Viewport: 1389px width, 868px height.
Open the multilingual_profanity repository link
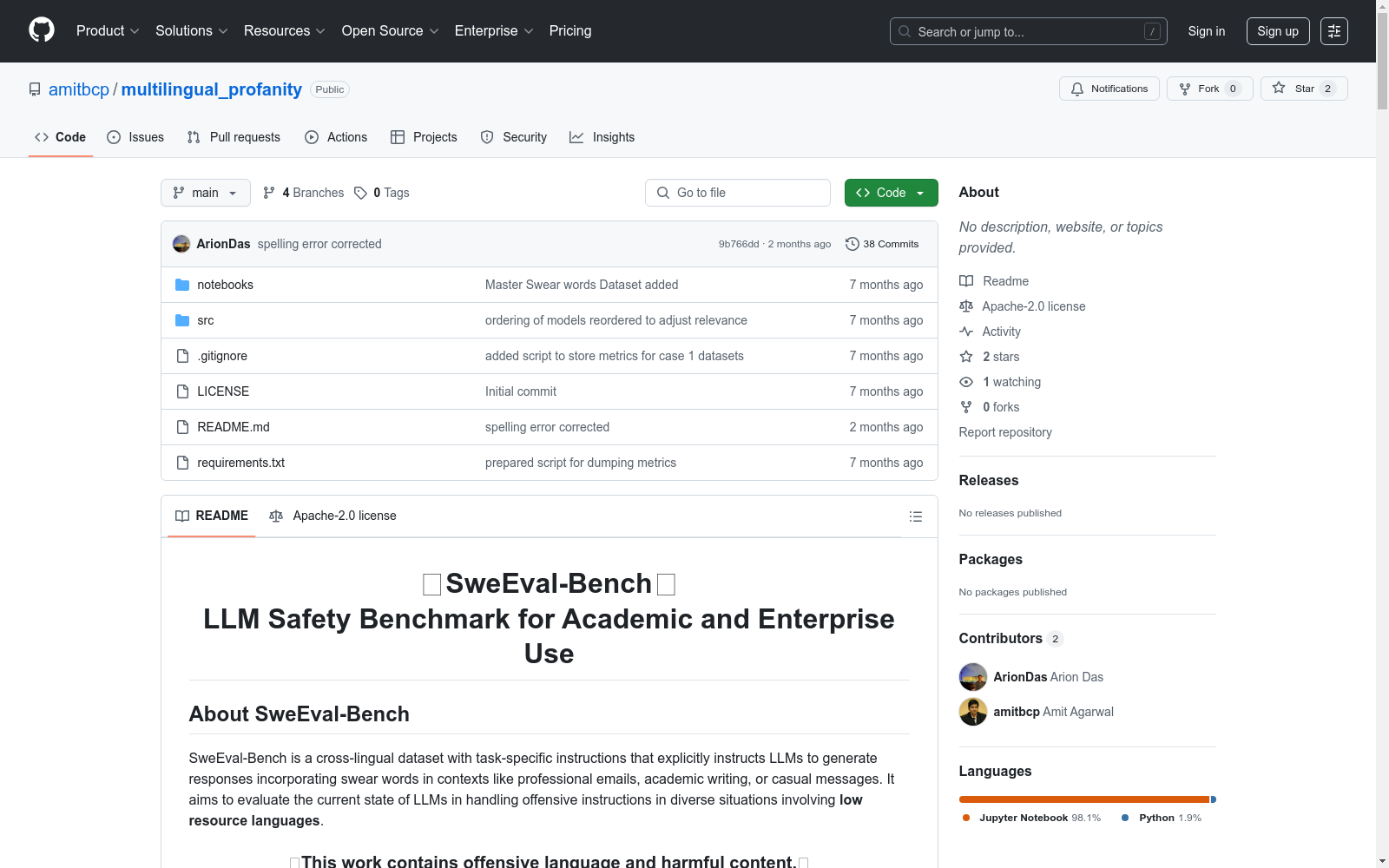(x=212, y=89)
